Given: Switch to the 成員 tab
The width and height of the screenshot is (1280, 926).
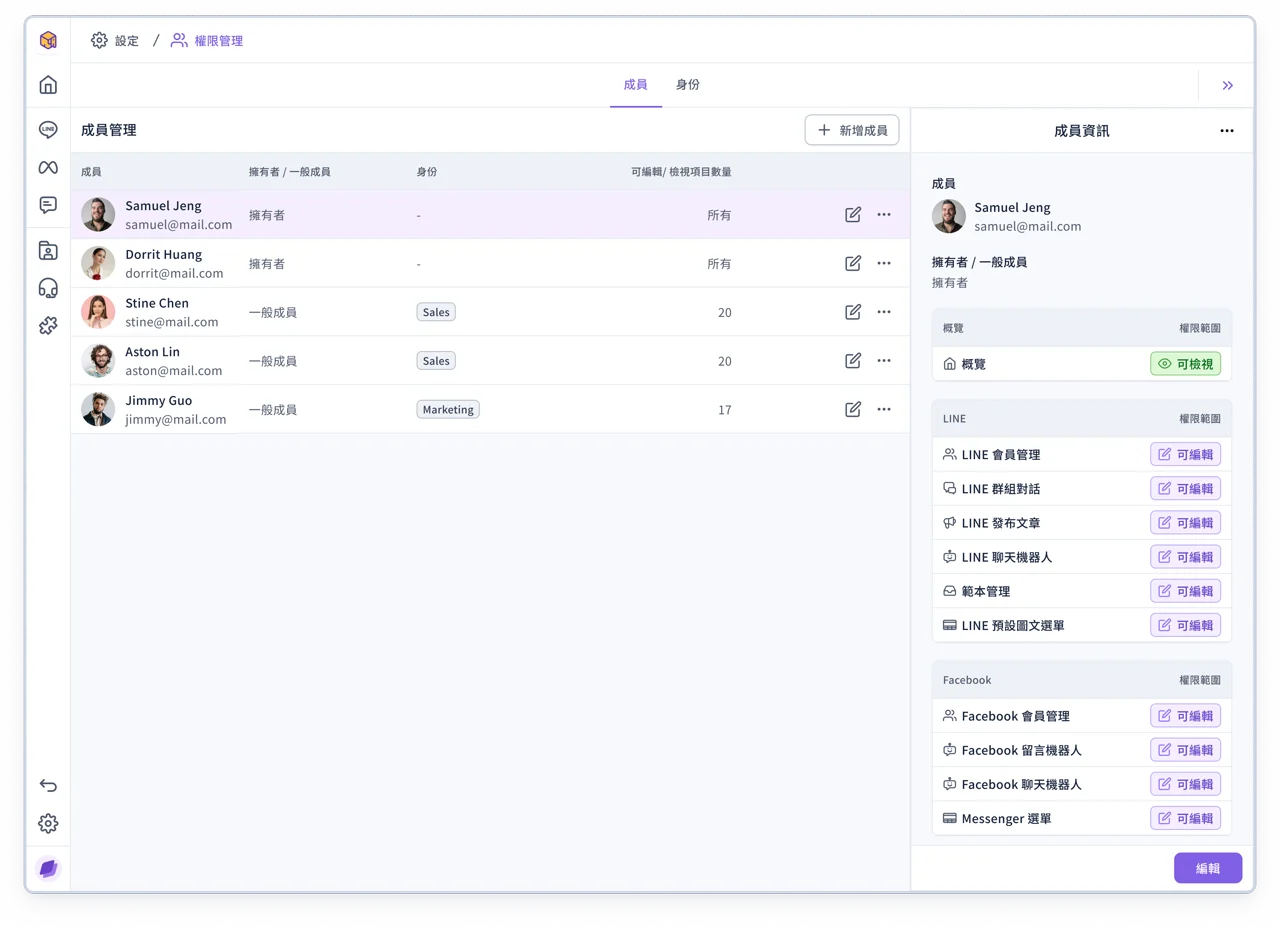Looking at the screenshot, I should pyautogui.click(x=636, y=85).
